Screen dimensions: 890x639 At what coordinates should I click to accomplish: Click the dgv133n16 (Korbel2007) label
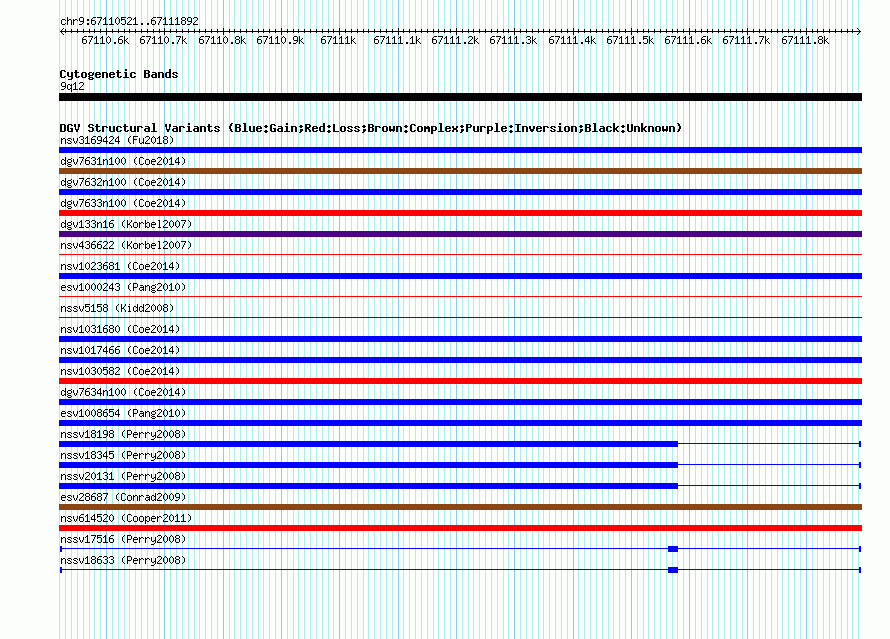126,224
